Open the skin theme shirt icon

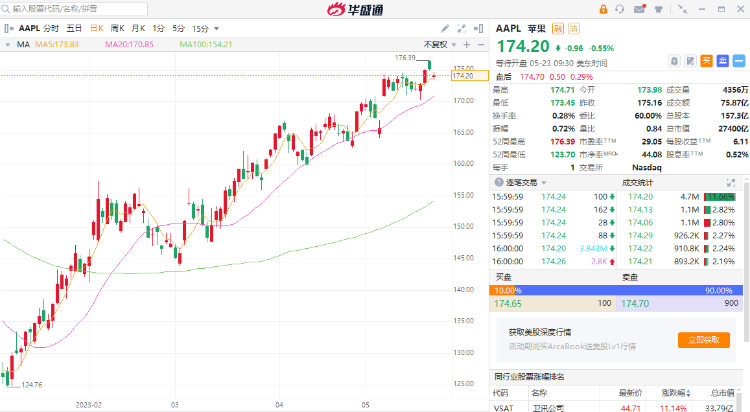(659, 9)
